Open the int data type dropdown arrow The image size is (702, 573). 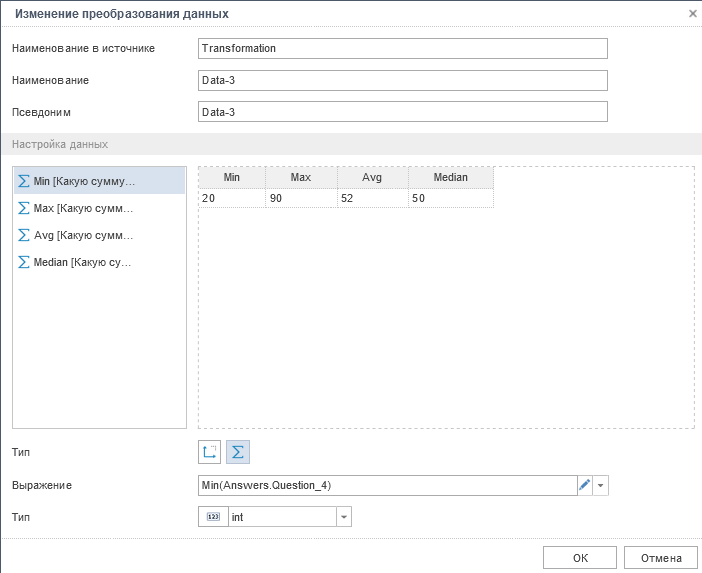click(x=344, y=517)
